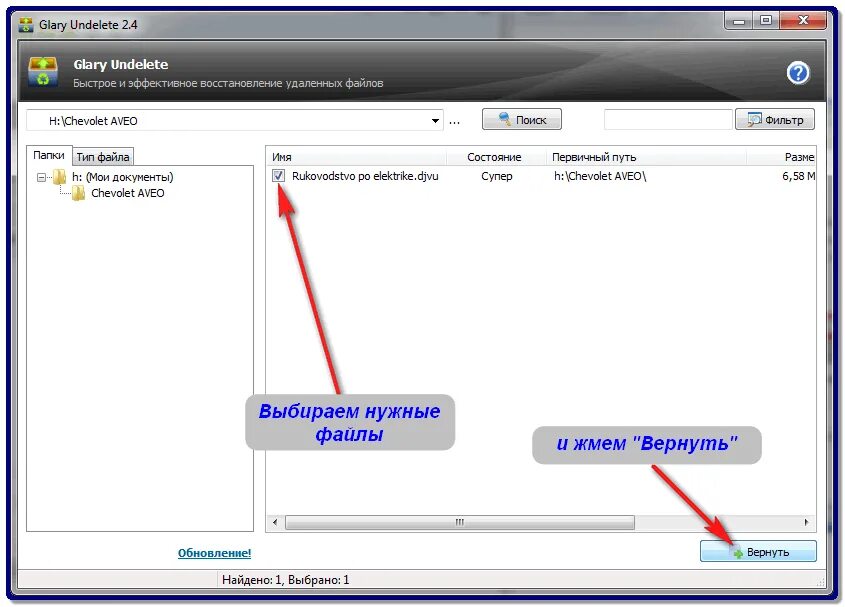Collapse the h: (Мои документы) tree node

click(x=41, y=177)
